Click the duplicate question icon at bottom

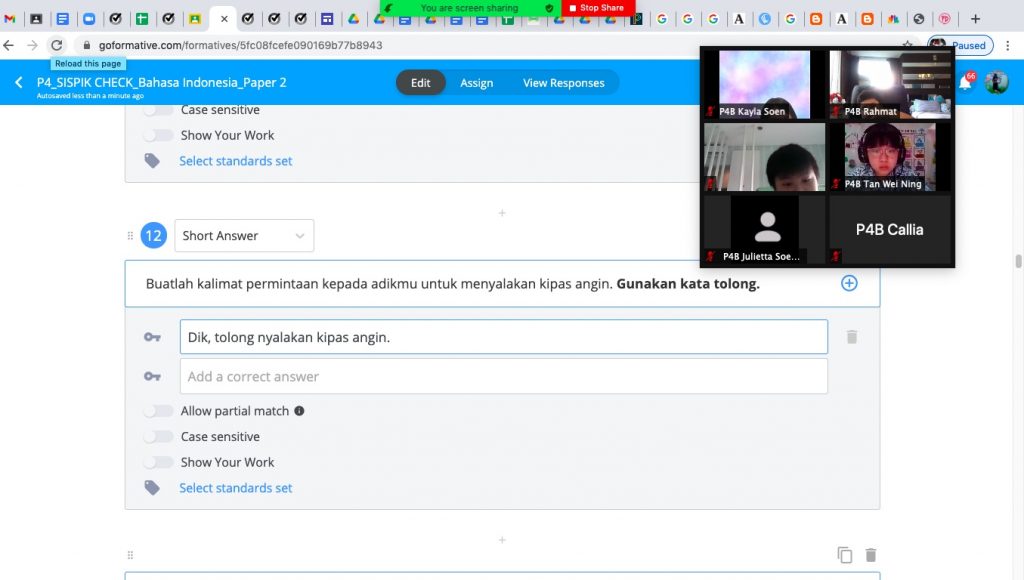(845, 555)
